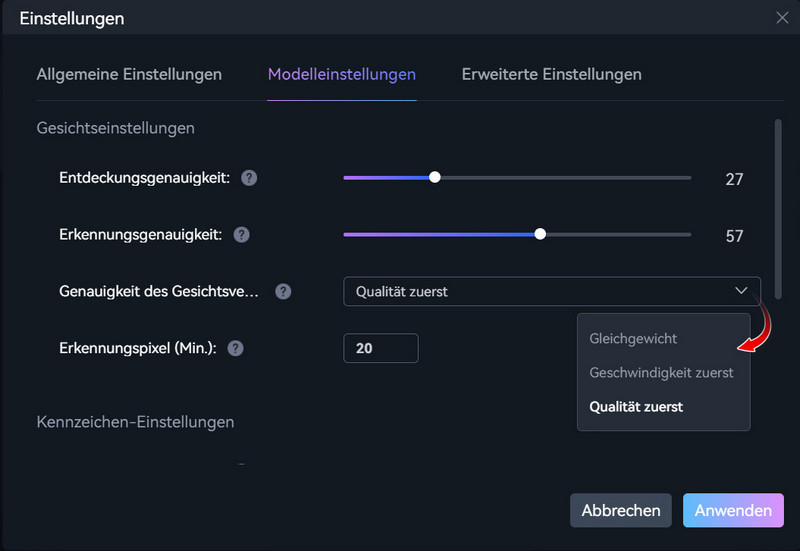The height and width of the screenshot is (551, 800).
Task: Switch to Allgemeine Einstellungen tab
Action: (129, 74)
